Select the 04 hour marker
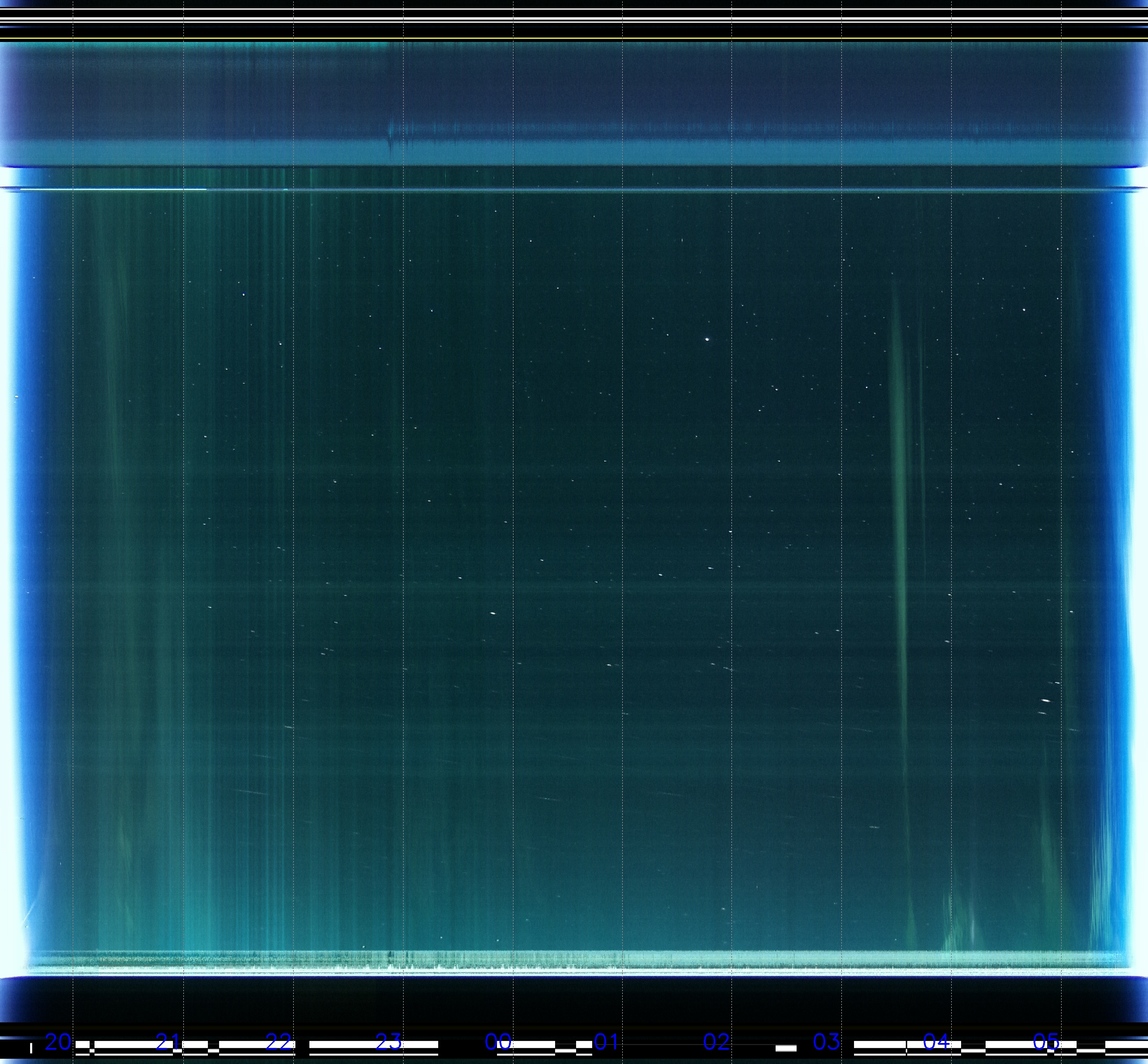The height and width of the screenshot is (1064, 1148). (936, 1042)
